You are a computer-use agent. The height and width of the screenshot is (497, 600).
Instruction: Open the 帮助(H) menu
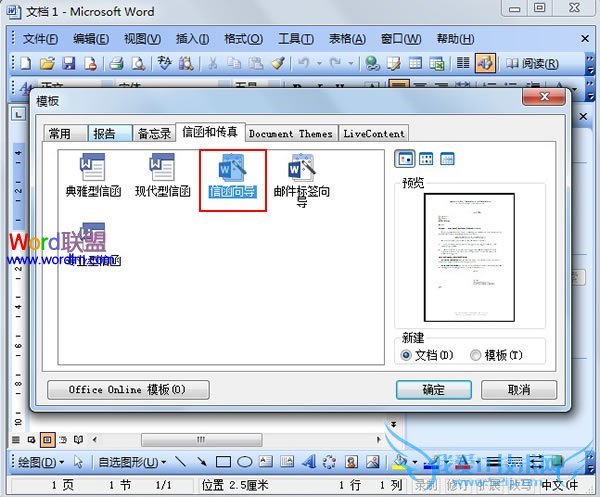(x=455, y=39)
